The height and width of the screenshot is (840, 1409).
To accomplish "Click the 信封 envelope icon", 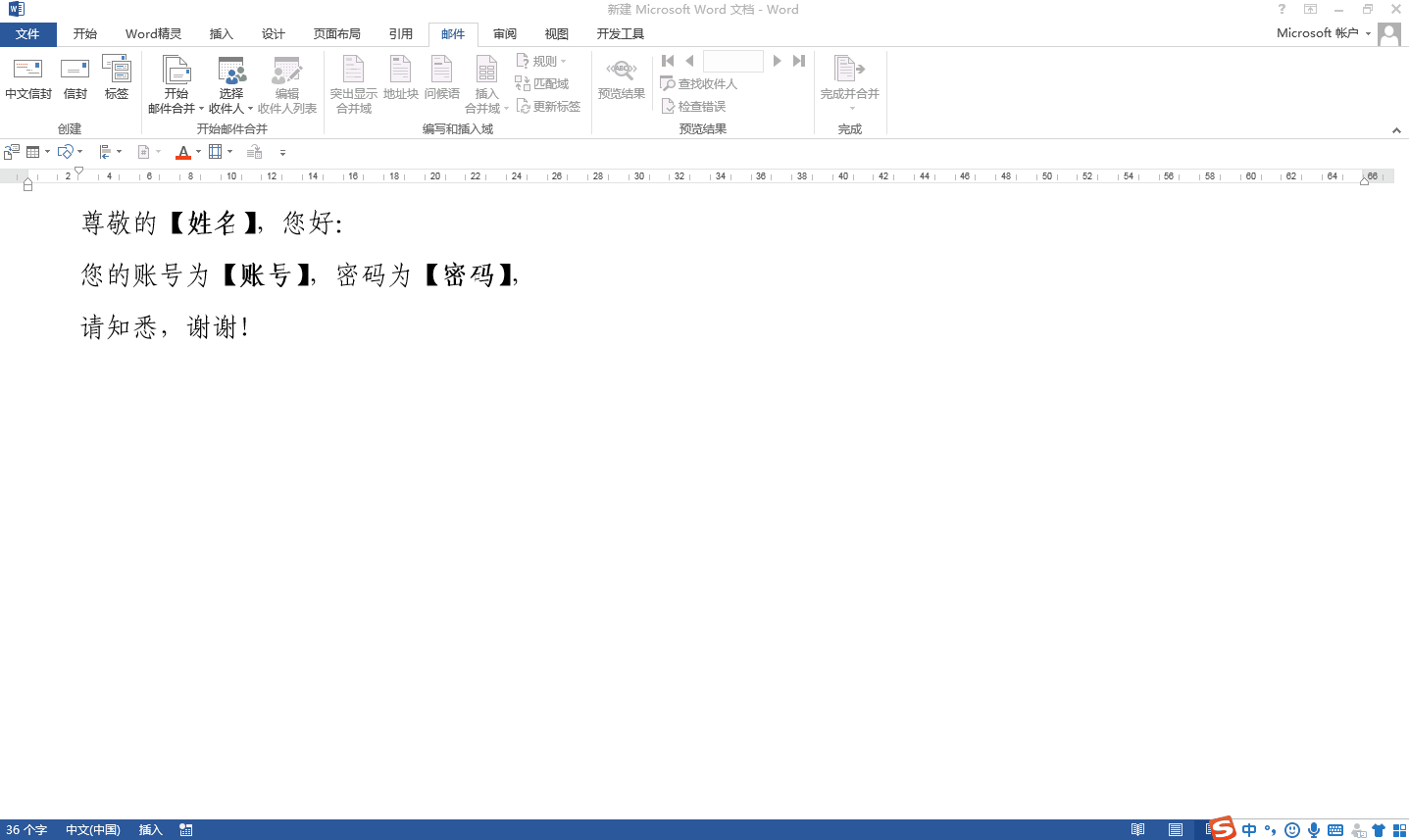I will (x=75, y=78).
